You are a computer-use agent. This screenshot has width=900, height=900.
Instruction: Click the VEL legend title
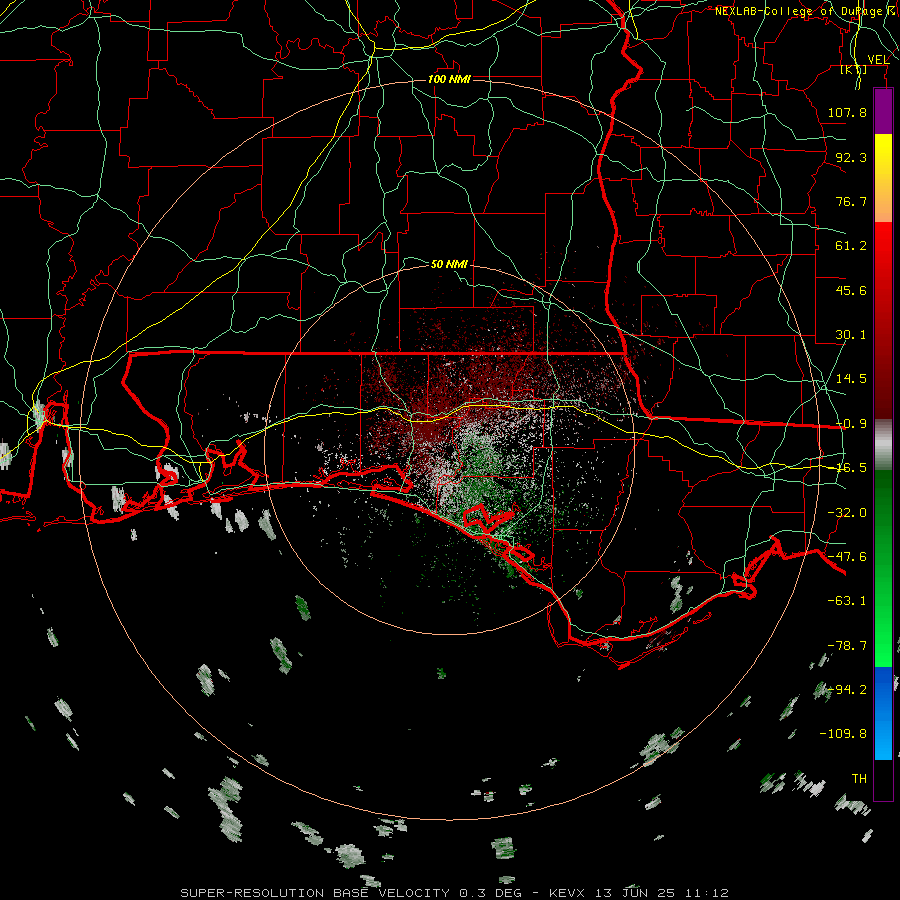click(x=878, y=59)
